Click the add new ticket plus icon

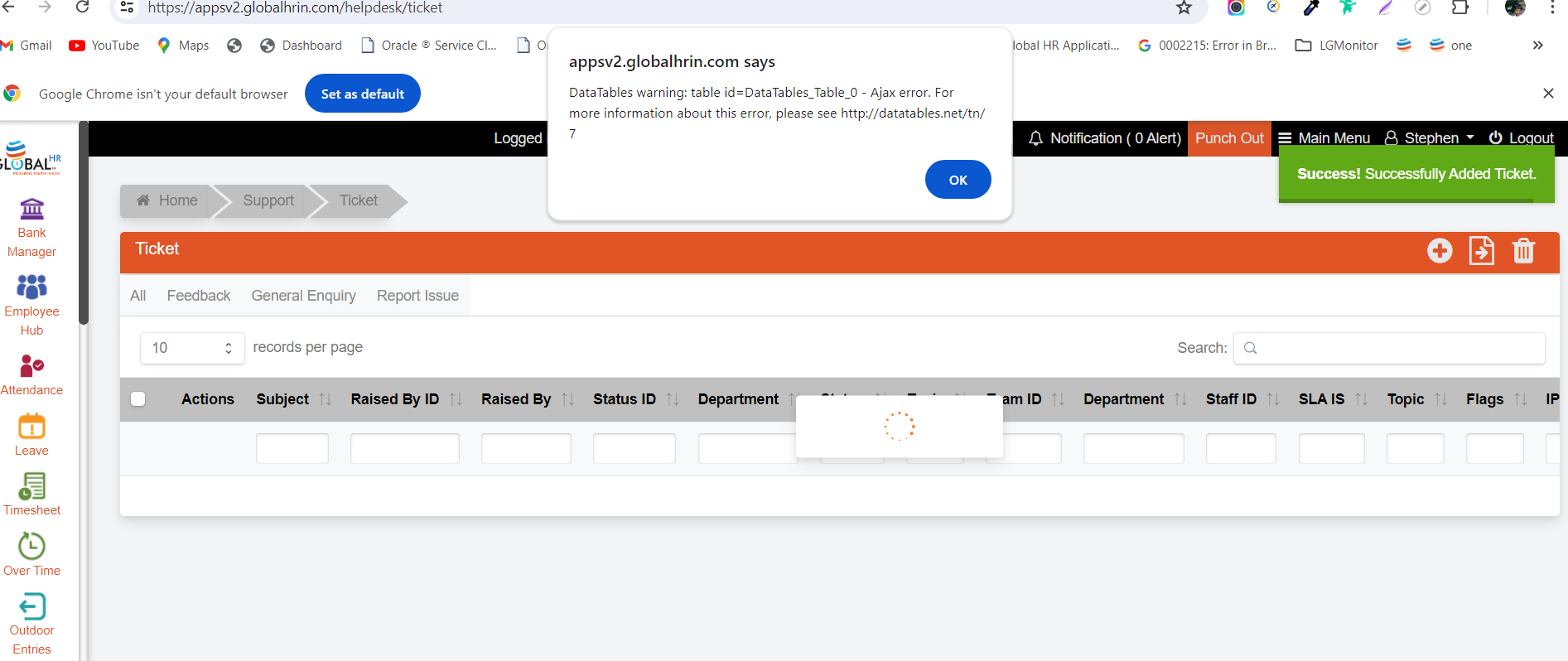coord(1440,250)
